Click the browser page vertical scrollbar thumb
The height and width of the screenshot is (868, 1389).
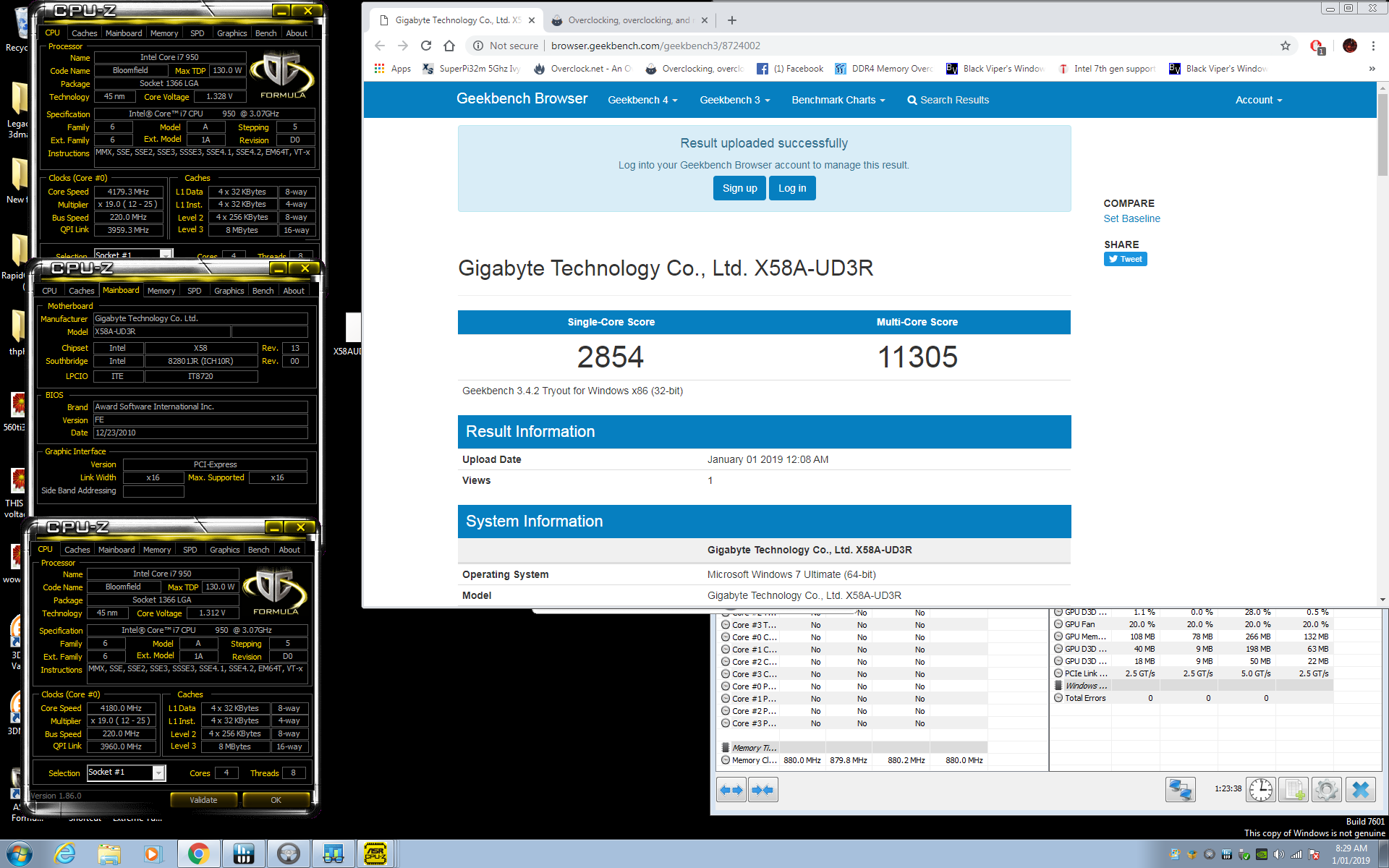click(x=1382, y=135)
